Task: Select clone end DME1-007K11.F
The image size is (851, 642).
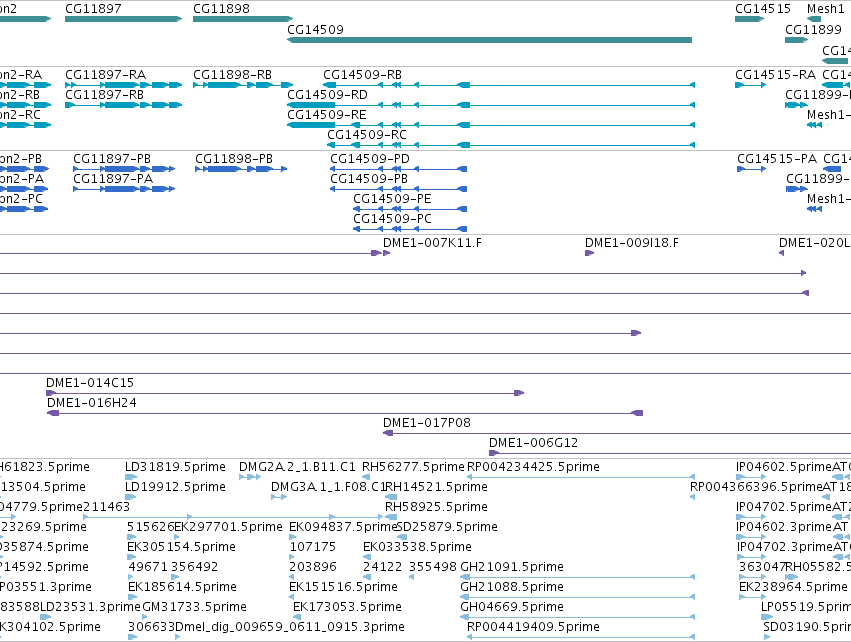Action: tap(386, 253)
